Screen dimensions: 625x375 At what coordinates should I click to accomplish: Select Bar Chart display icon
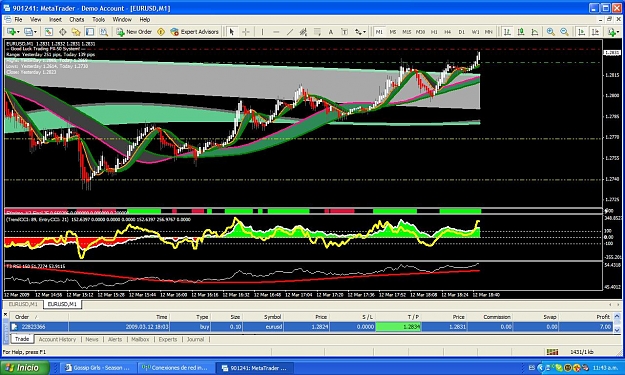click(507, 32)
